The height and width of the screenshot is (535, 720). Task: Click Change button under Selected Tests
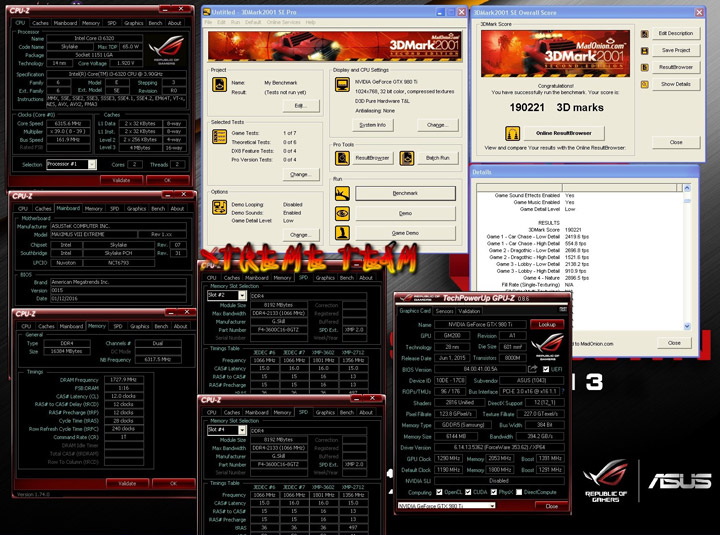click(x=301, y=175)
